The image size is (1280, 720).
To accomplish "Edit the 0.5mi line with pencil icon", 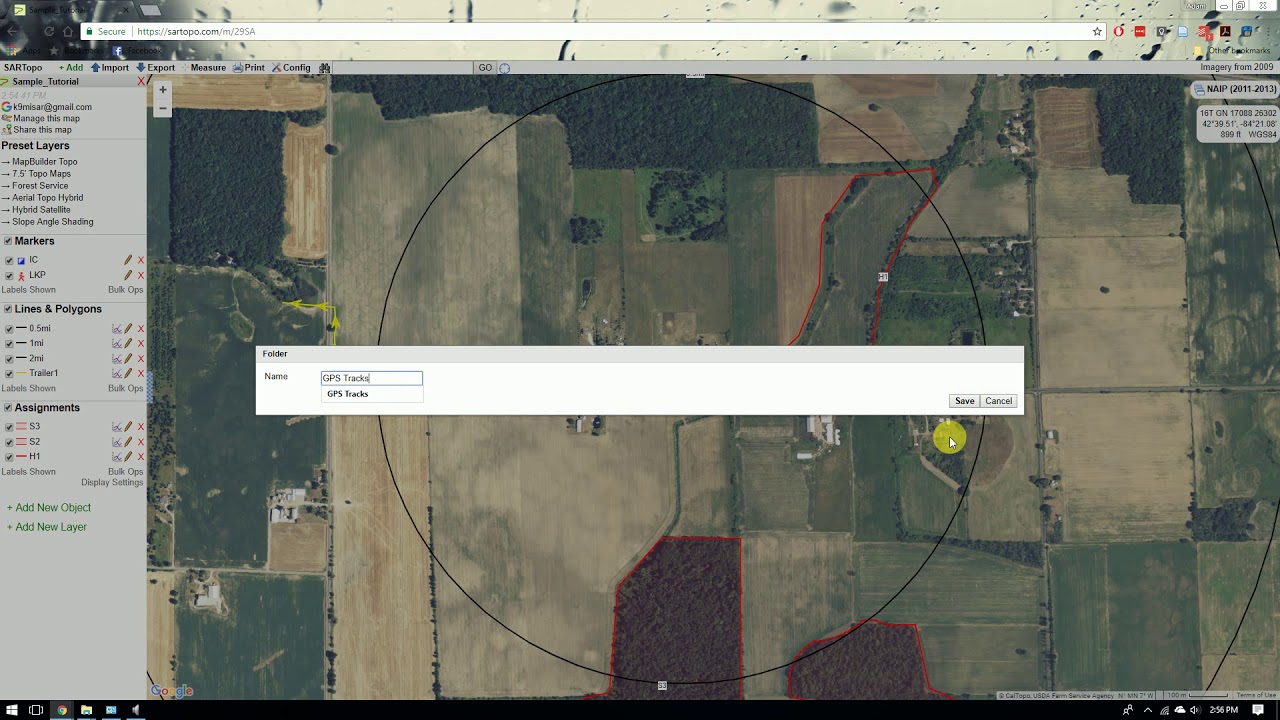I will click(x=128, y=328).
